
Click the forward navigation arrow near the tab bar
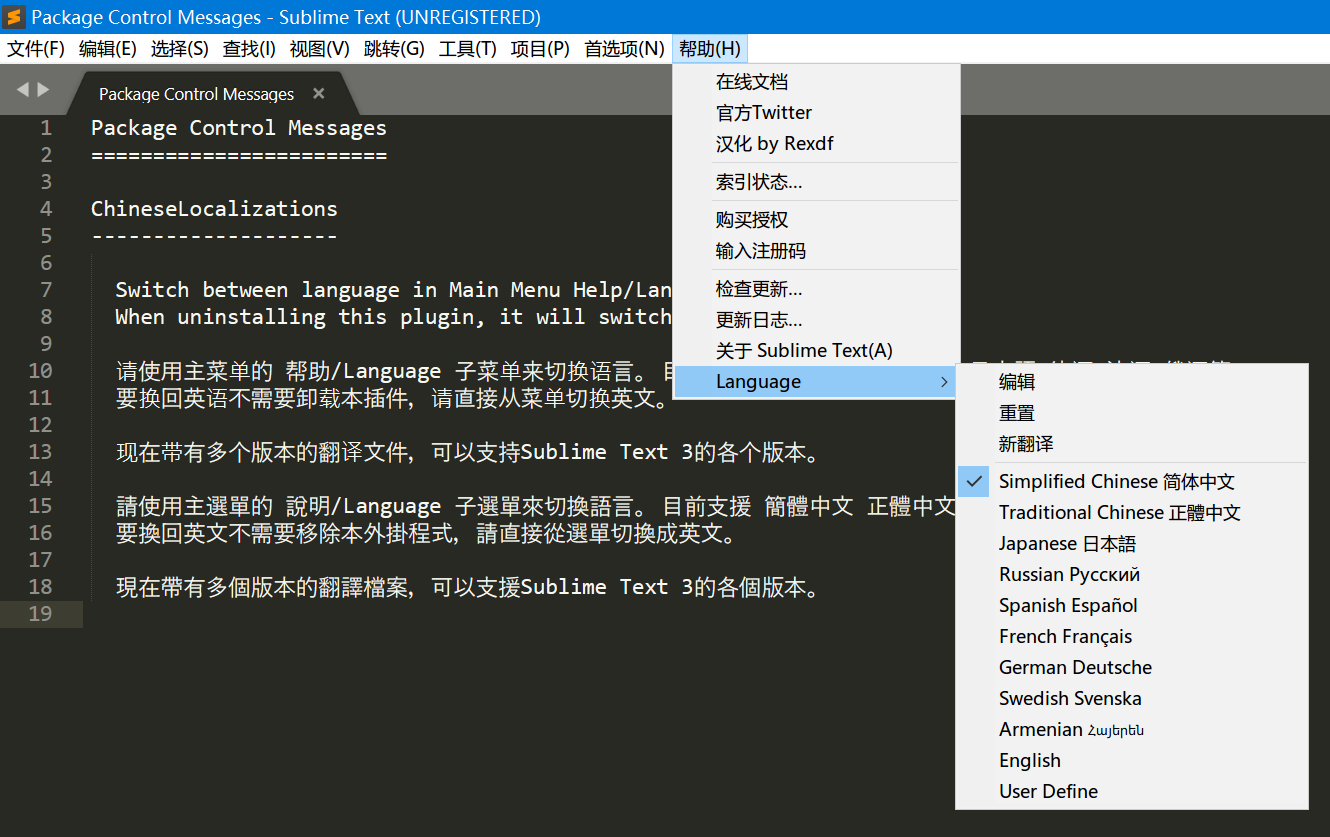coord(44,88)
